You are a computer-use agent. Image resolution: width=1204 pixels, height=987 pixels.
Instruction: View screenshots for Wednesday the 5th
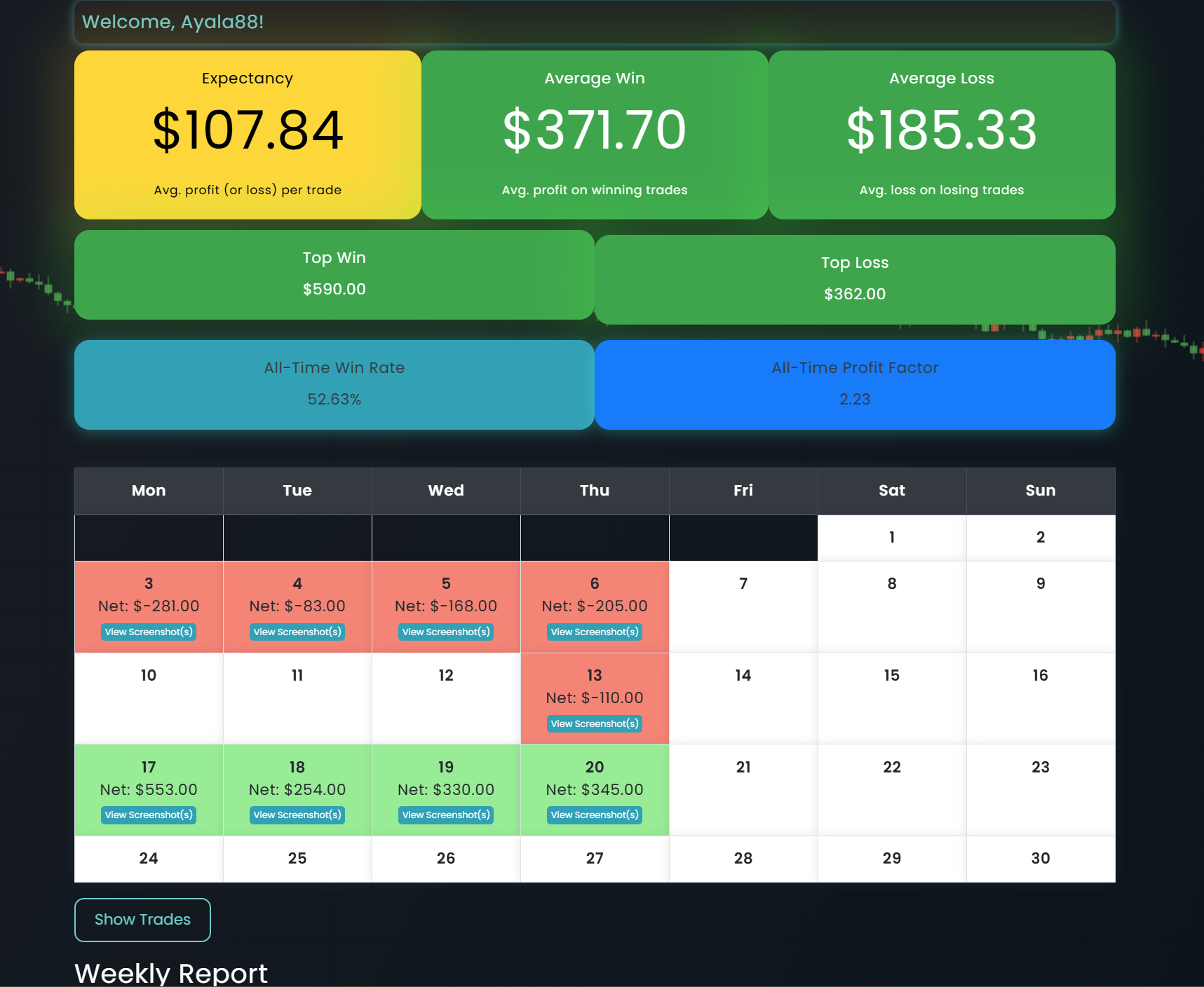click(x=445, y=632)
